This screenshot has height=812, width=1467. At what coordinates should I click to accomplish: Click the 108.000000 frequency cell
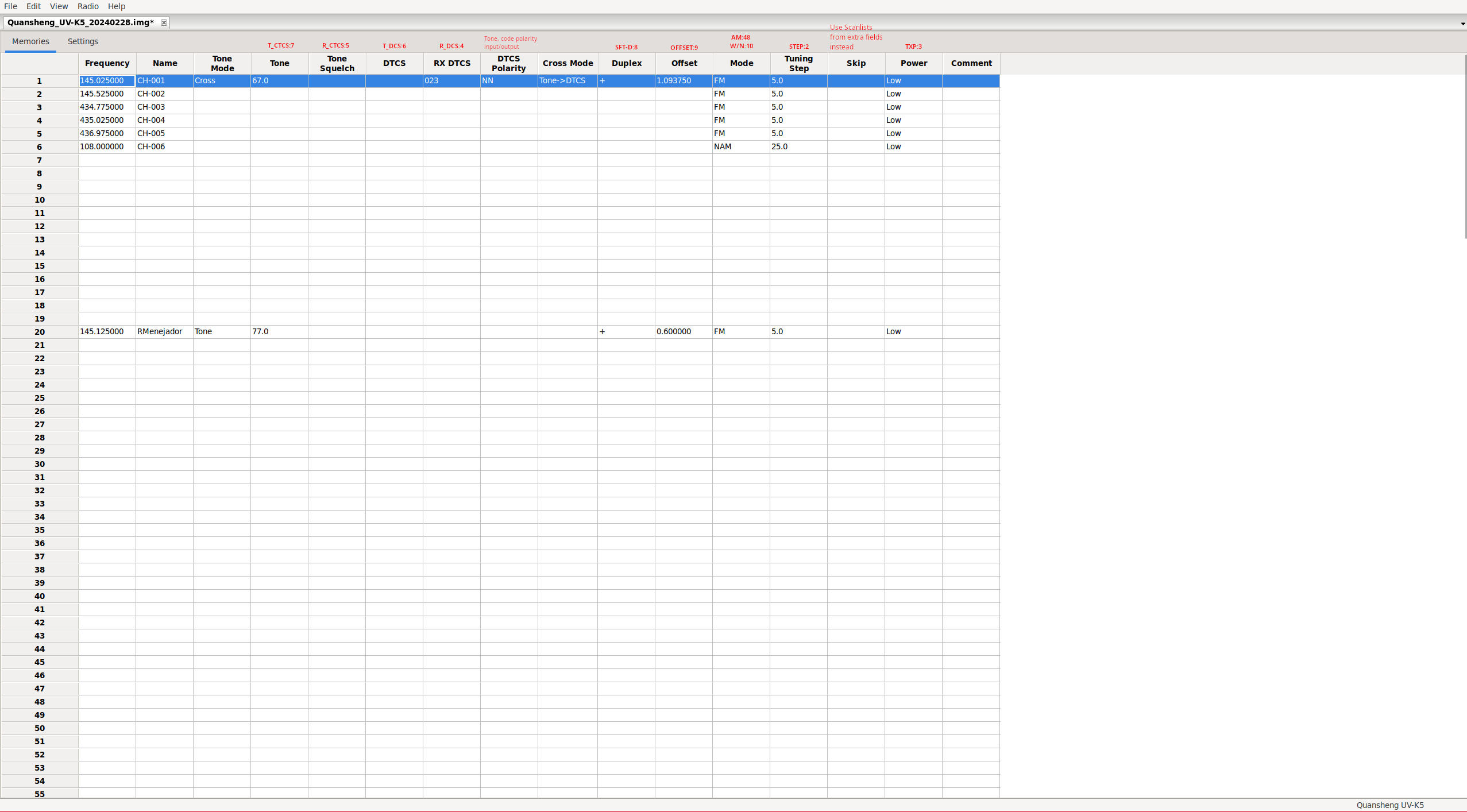point(107,146)
